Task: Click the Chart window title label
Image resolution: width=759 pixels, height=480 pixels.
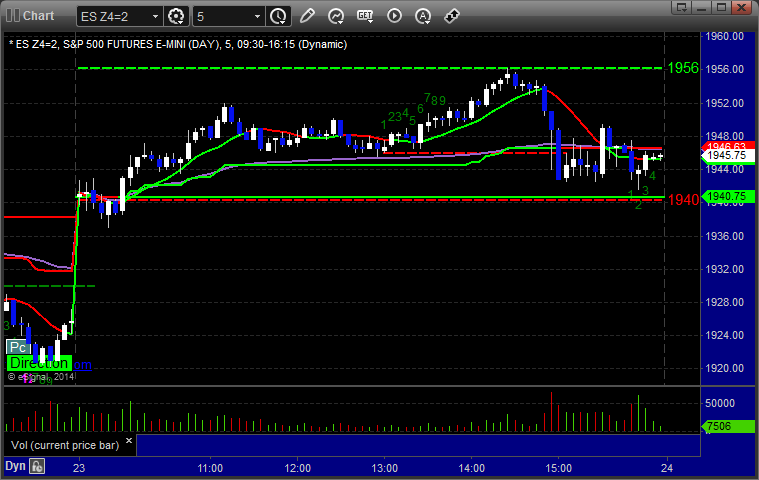Action: coord(38,15)
